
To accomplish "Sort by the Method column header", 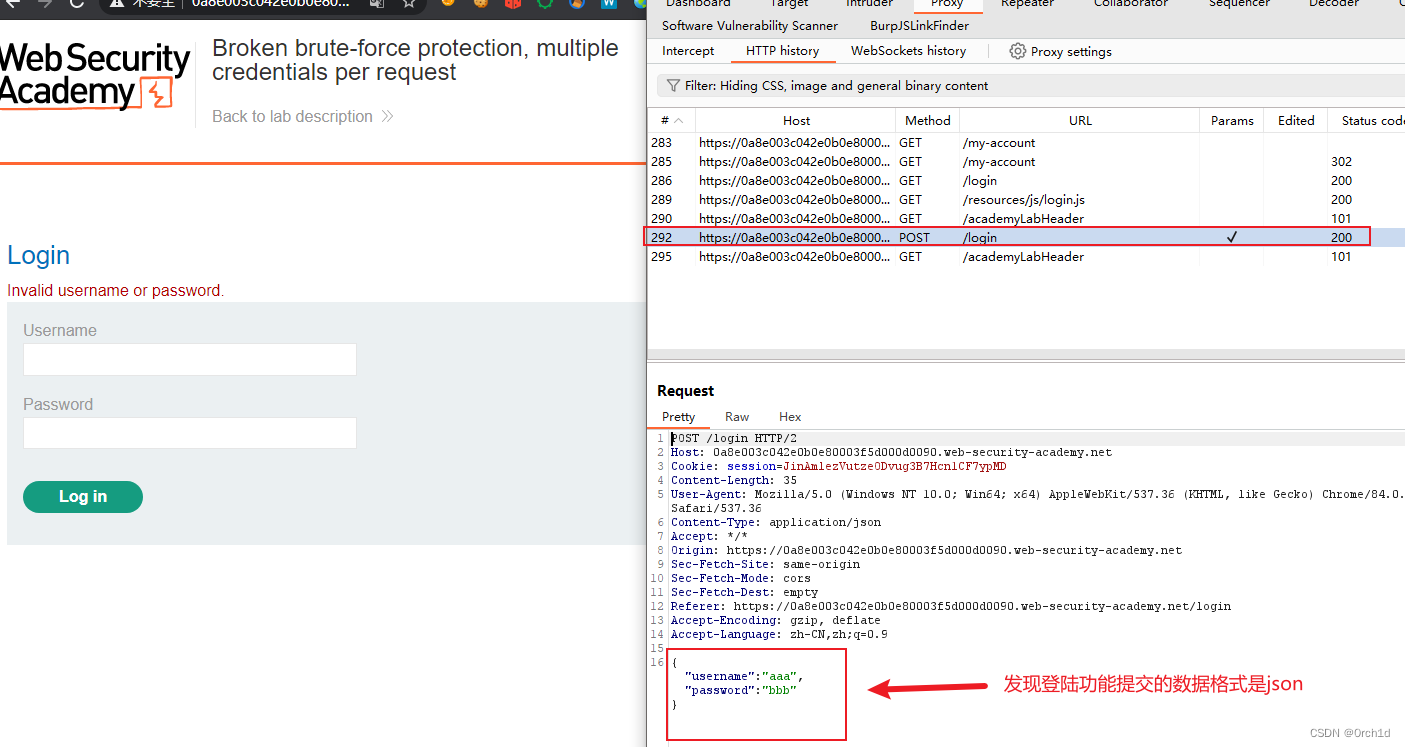I will click(928, 121).
